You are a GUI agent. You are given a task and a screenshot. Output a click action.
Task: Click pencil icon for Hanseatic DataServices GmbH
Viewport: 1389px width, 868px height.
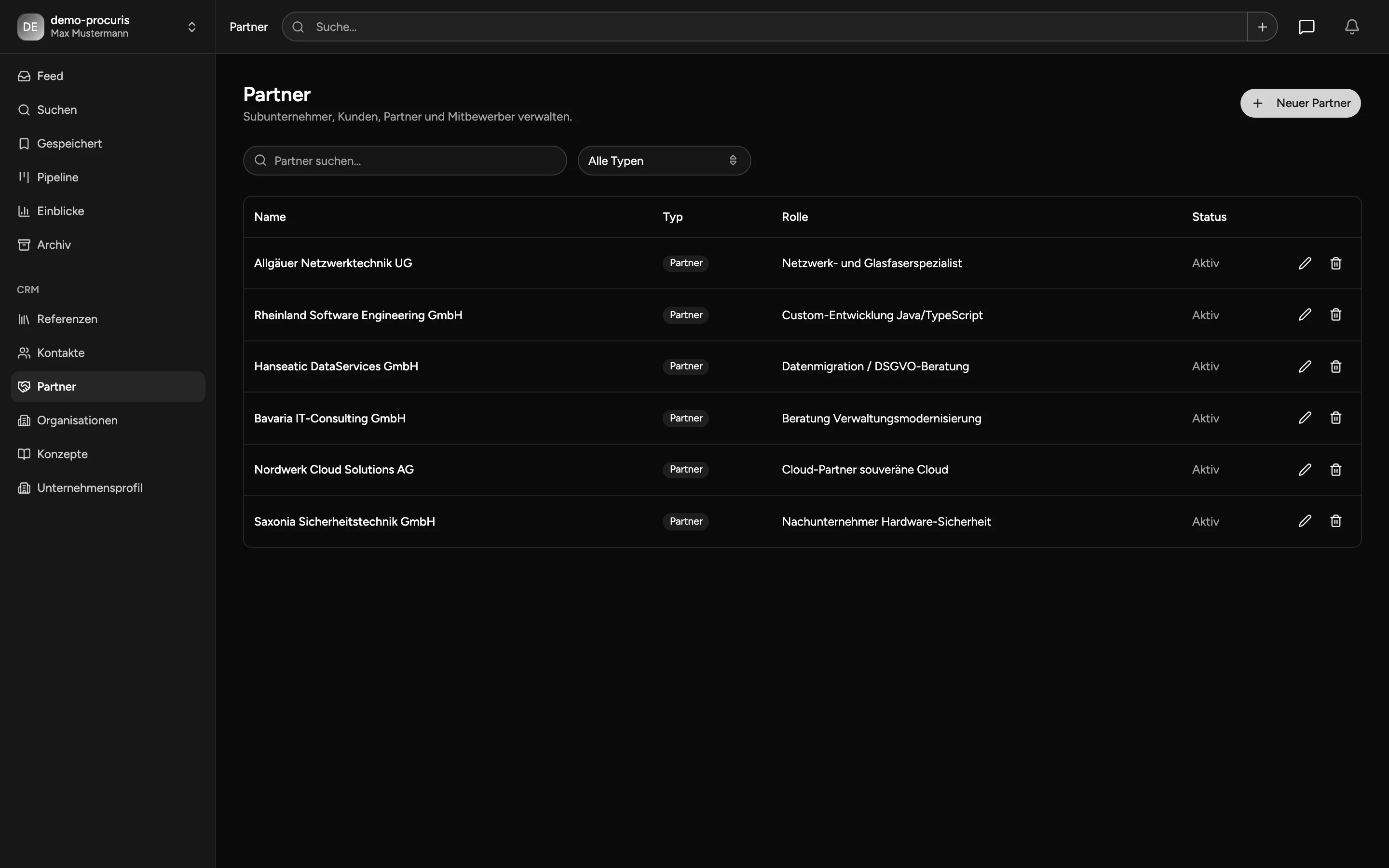(1305, 366)
